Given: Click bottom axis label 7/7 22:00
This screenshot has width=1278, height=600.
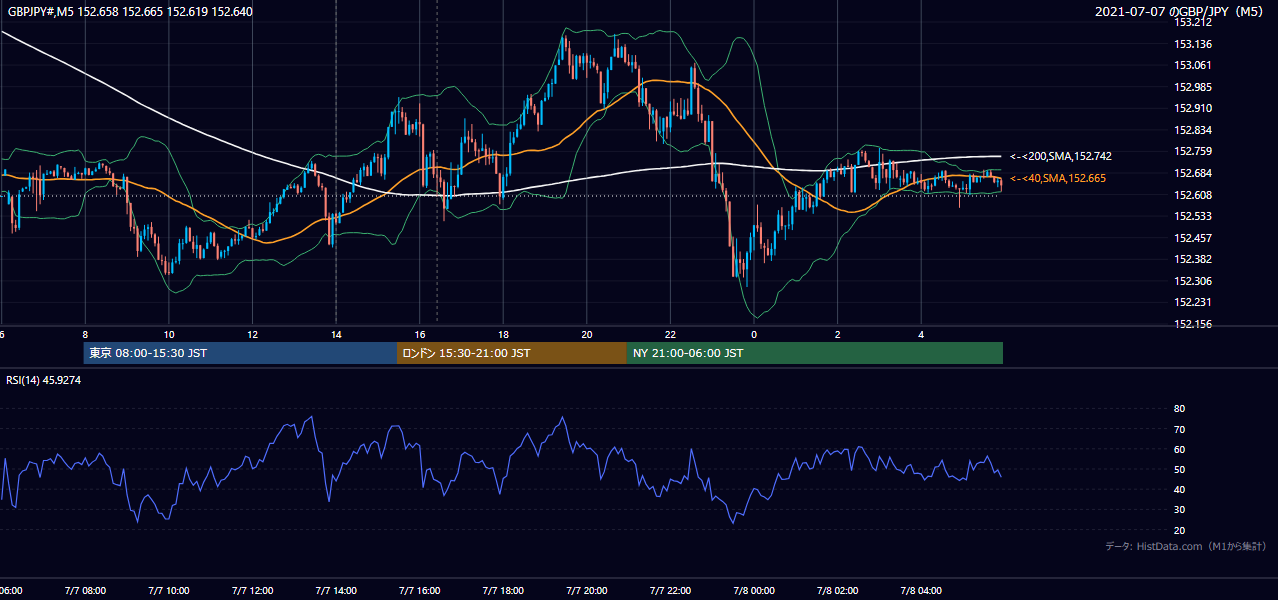Looking at the screenshot, I should pyautogui.click(x=671, y=591).
